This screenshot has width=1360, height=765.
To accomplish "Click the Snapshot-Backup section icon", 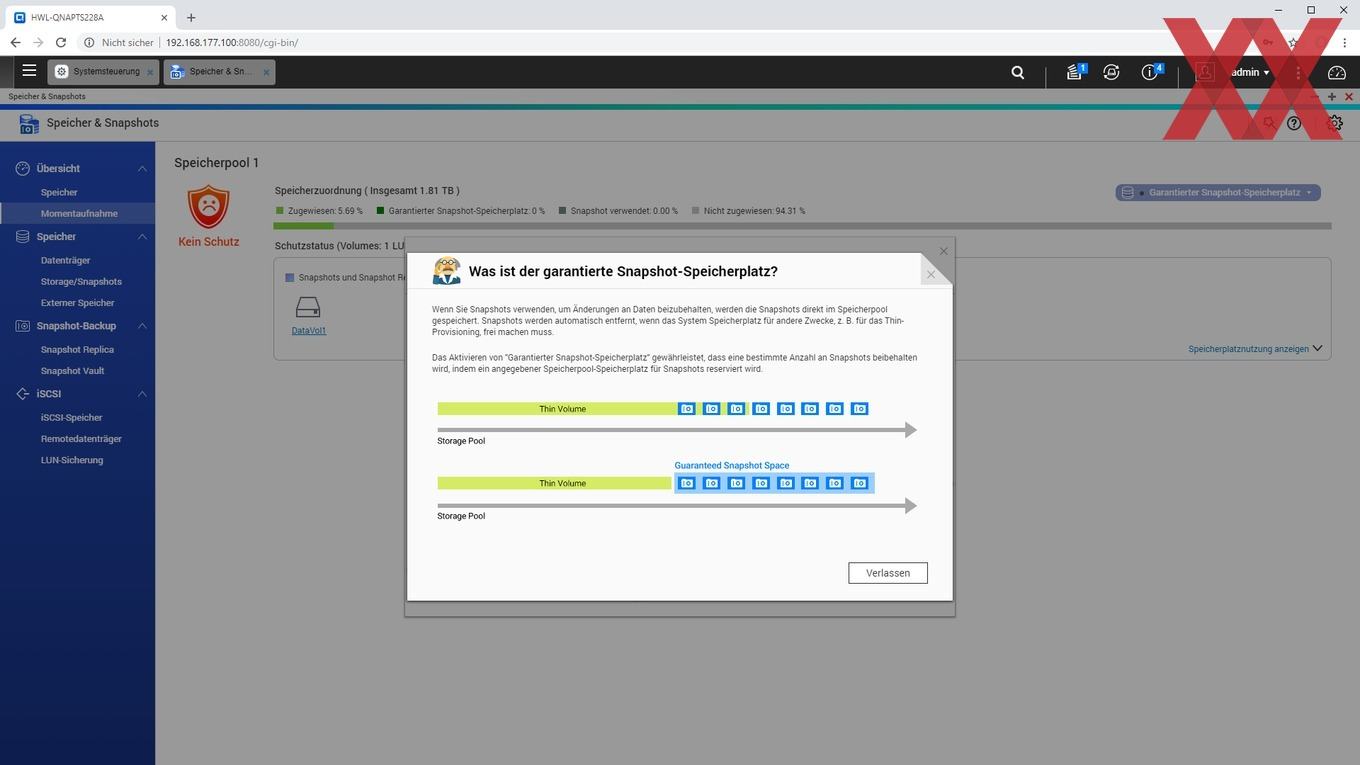I will pyautogui.click(x=22, y=326).
